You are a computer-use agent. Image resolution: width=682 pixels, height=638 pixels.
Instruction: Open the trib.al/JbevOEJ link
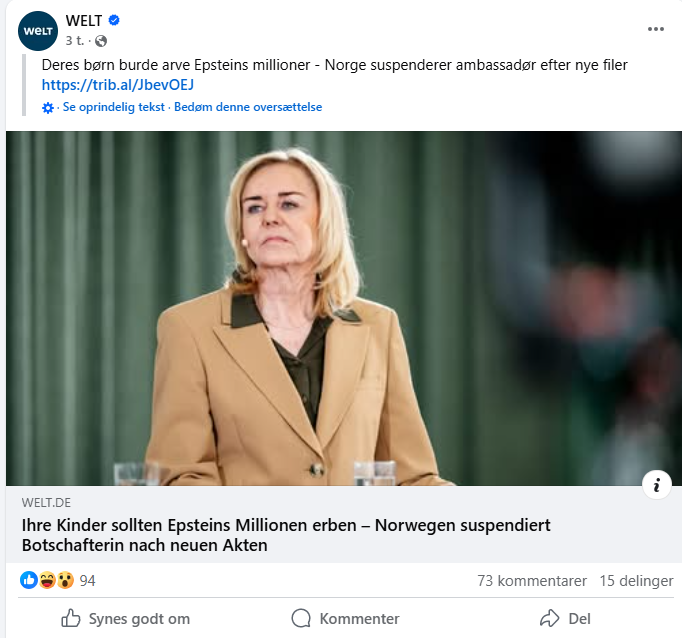tap(118, 84)
